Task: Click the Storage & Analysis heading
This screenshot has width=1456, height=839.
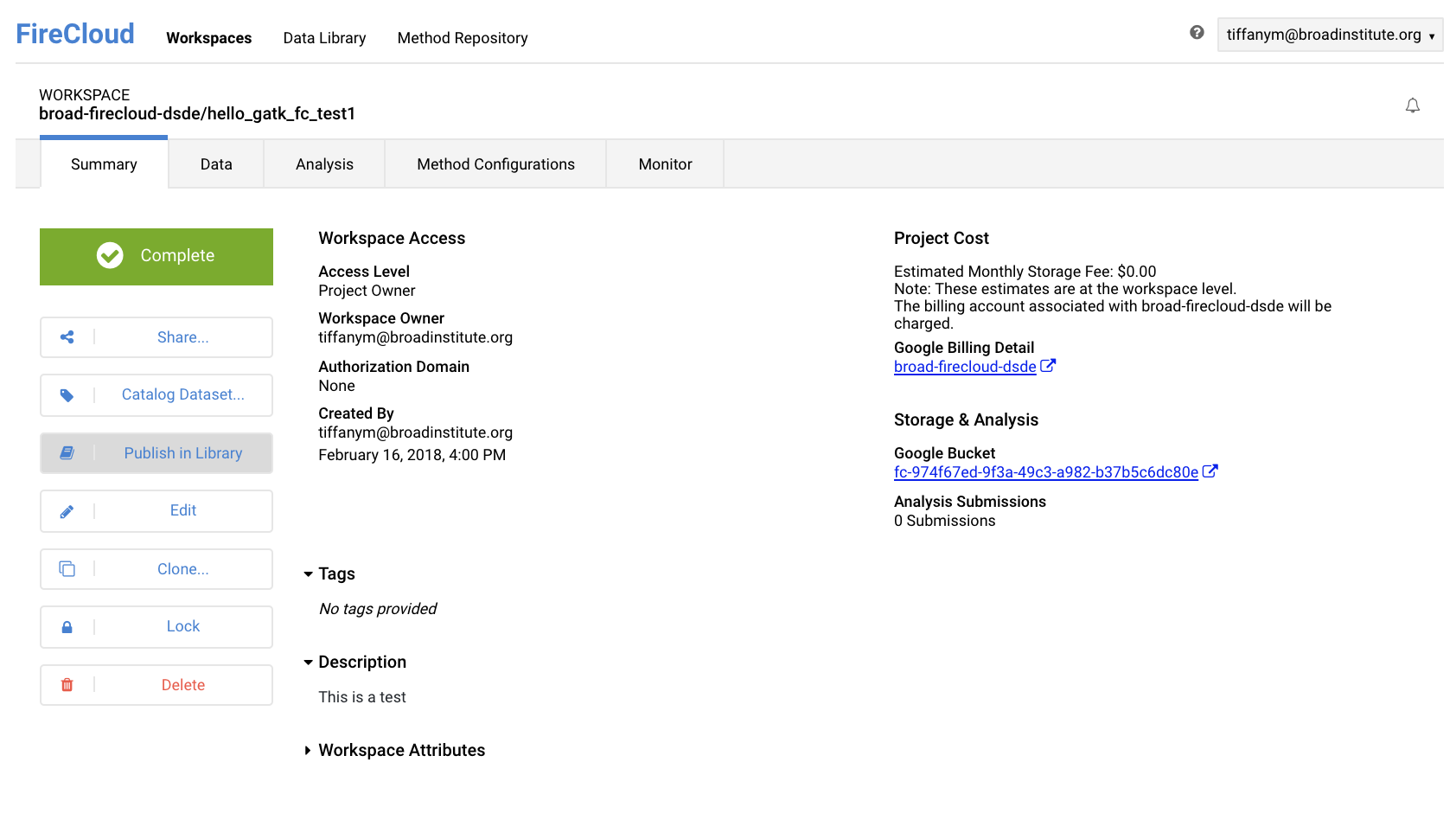Action: pos(967,420)
